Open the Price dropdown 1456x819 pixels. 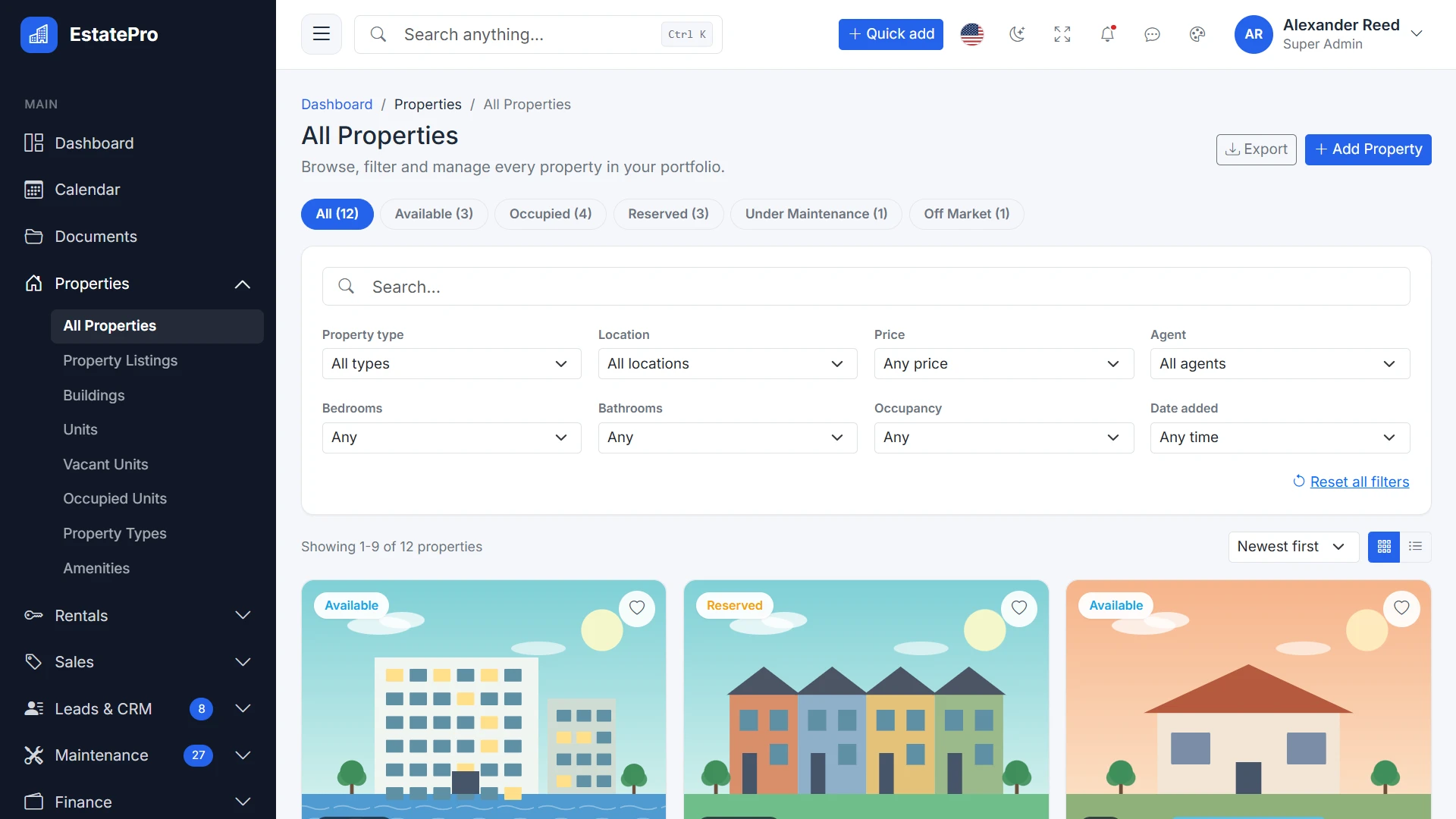point(1003,364)
